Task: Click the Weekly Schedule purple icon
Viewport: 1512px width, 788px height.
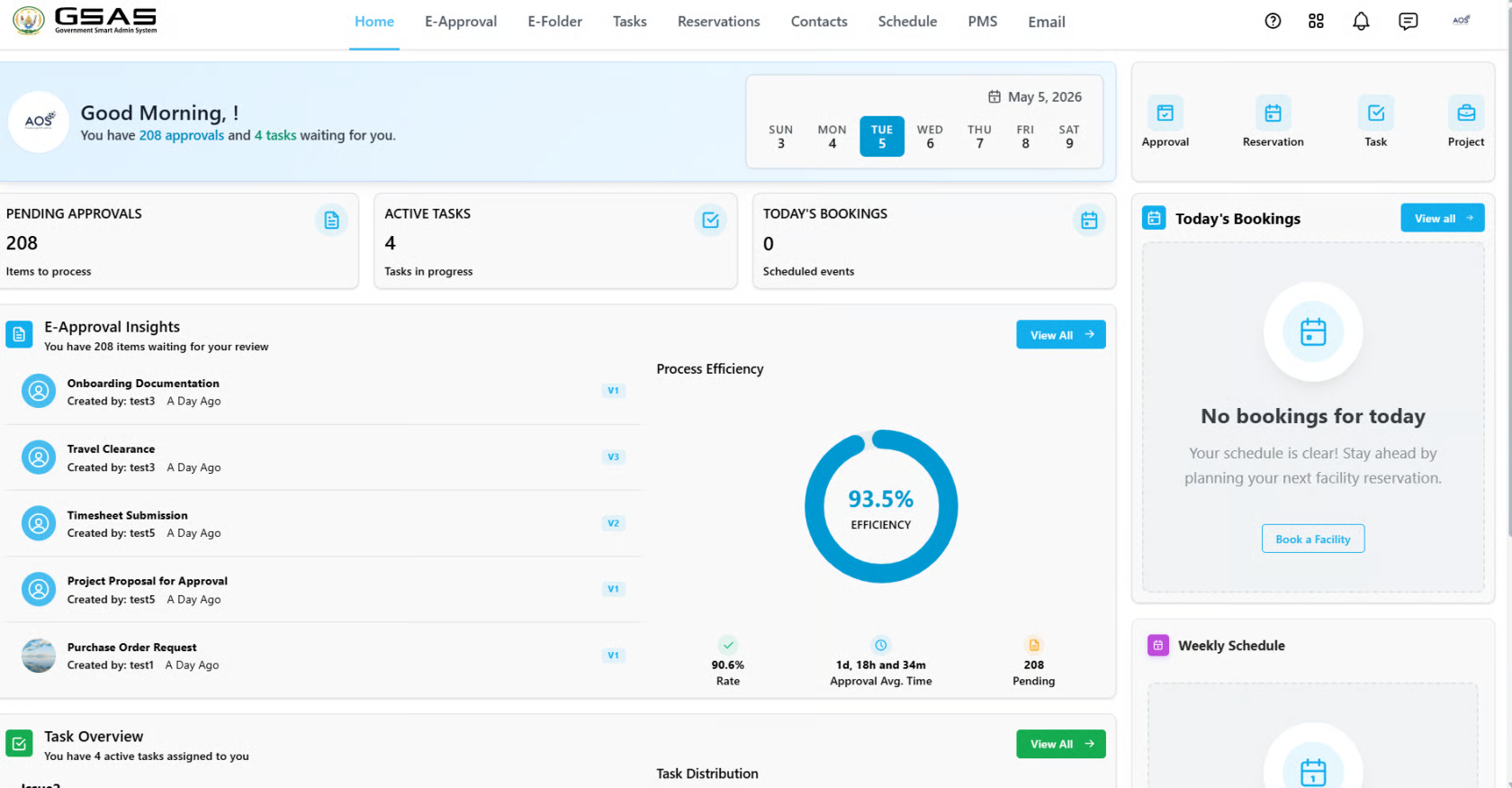Action: pyautogui.click(x=1158, y=645)
